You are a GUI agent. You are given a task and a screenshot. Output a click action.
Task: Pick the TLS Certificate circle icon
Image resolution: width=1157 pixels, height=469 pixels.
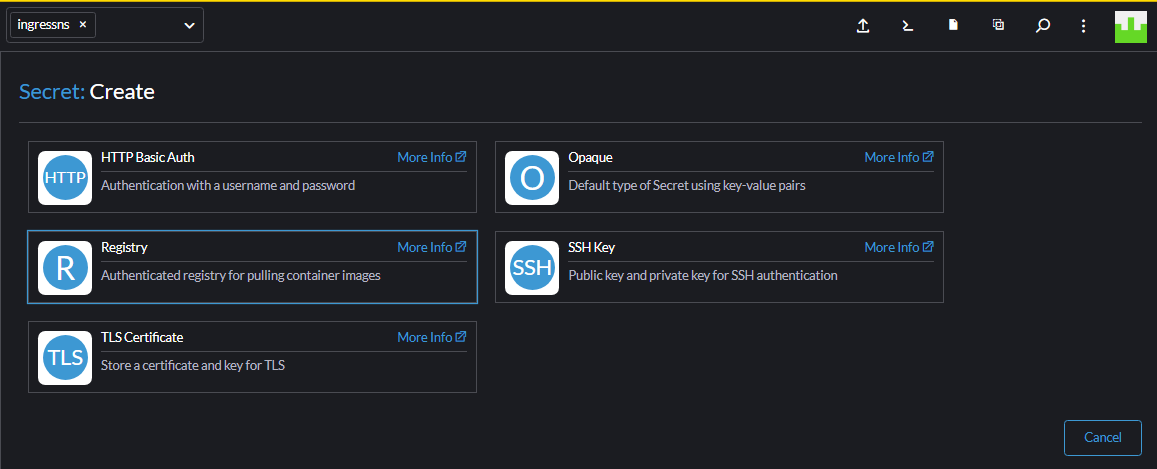pyautogui.click(x=65, y=358)
